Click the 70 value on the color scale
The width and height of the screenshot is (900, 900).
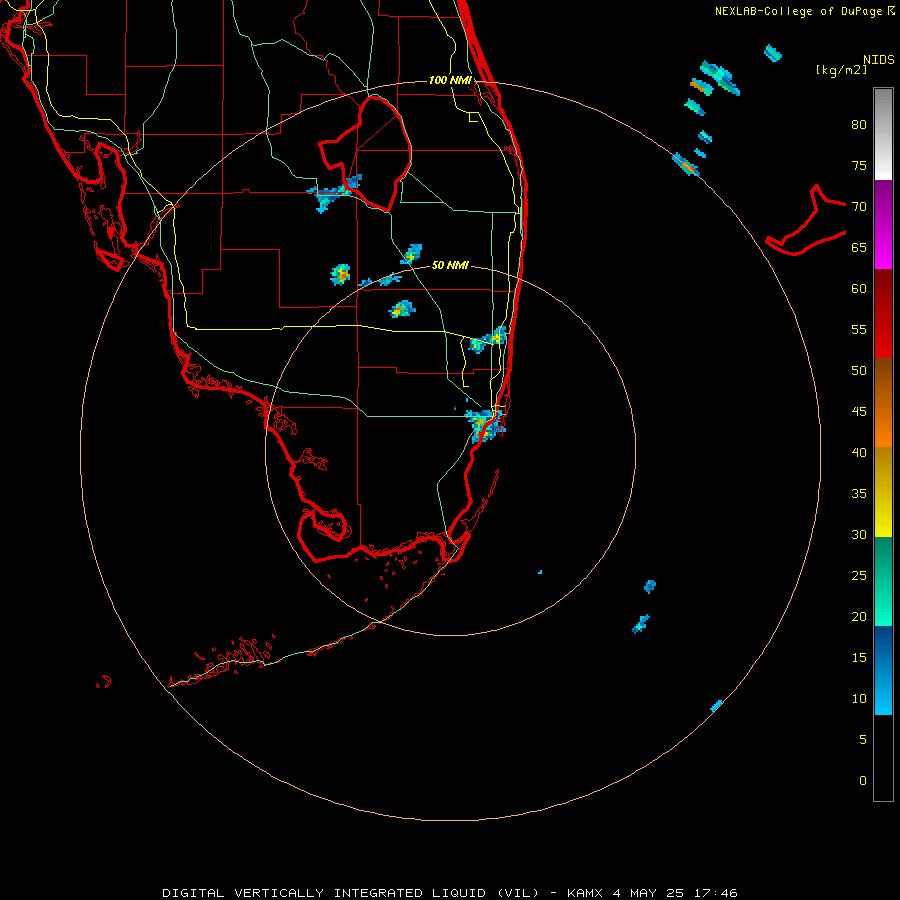click(859, 207)
